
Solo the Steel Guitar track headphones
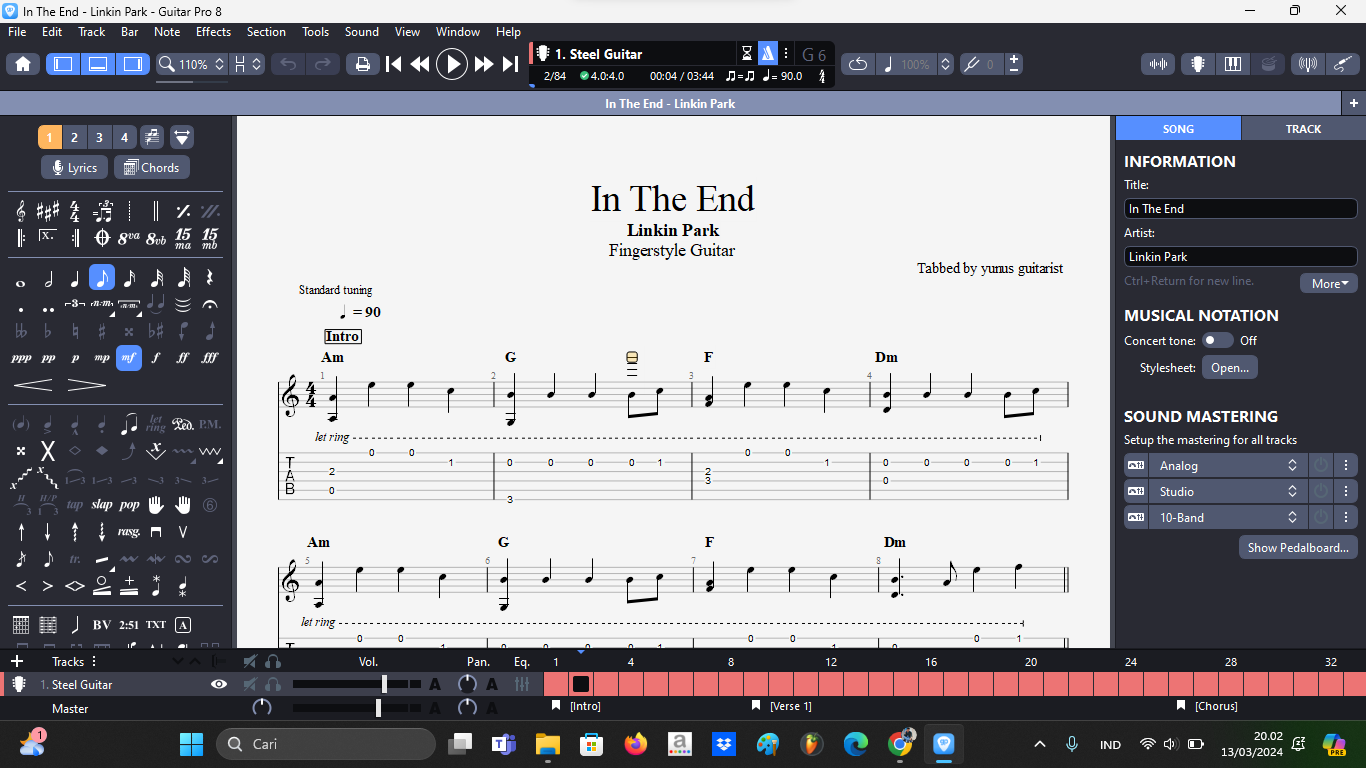(x=272, y=684)
